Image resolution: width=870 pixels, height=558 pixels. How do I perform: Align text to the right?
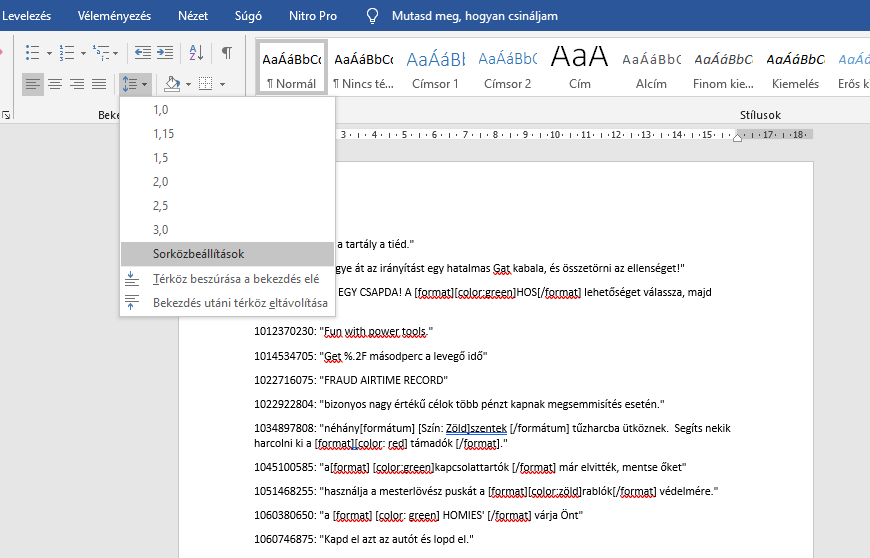(77, 84)
